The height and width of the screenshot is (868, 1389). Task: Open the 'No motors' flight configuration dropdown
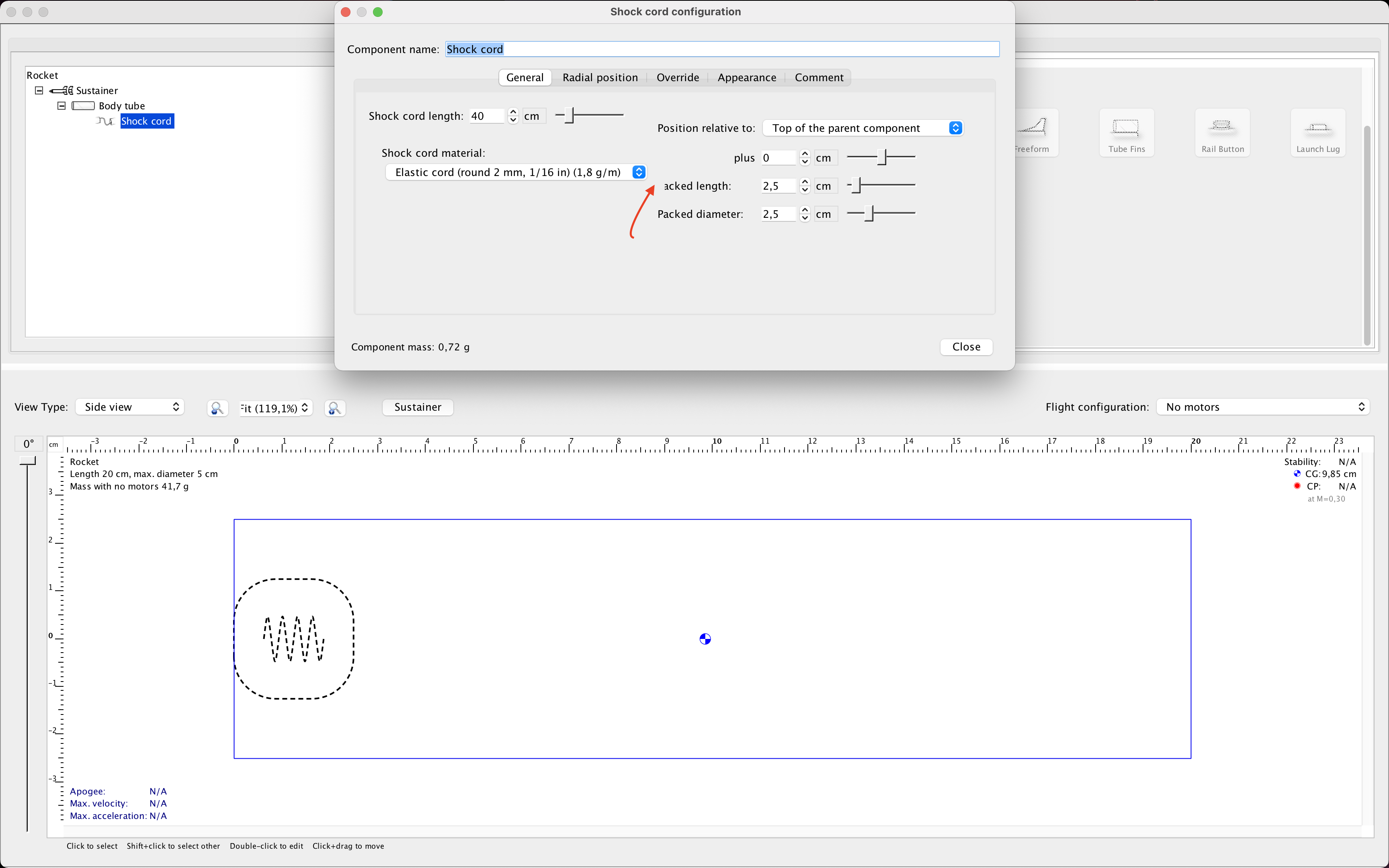coord(1262,406)
